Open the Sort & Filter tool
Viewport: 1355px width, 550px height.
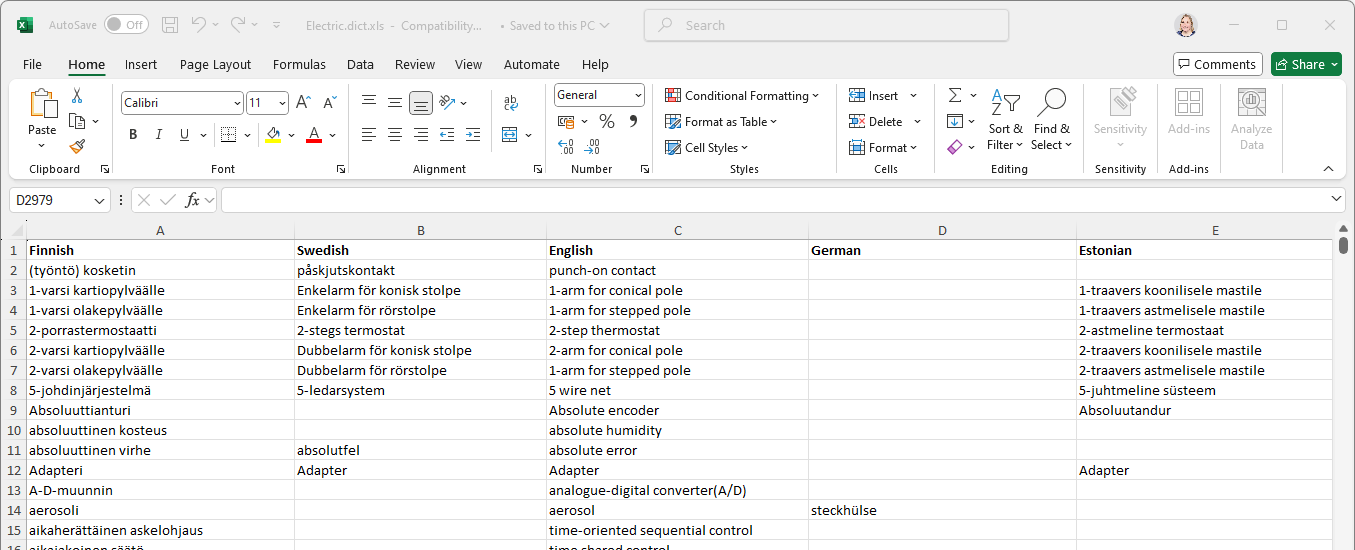point(1005,120)
